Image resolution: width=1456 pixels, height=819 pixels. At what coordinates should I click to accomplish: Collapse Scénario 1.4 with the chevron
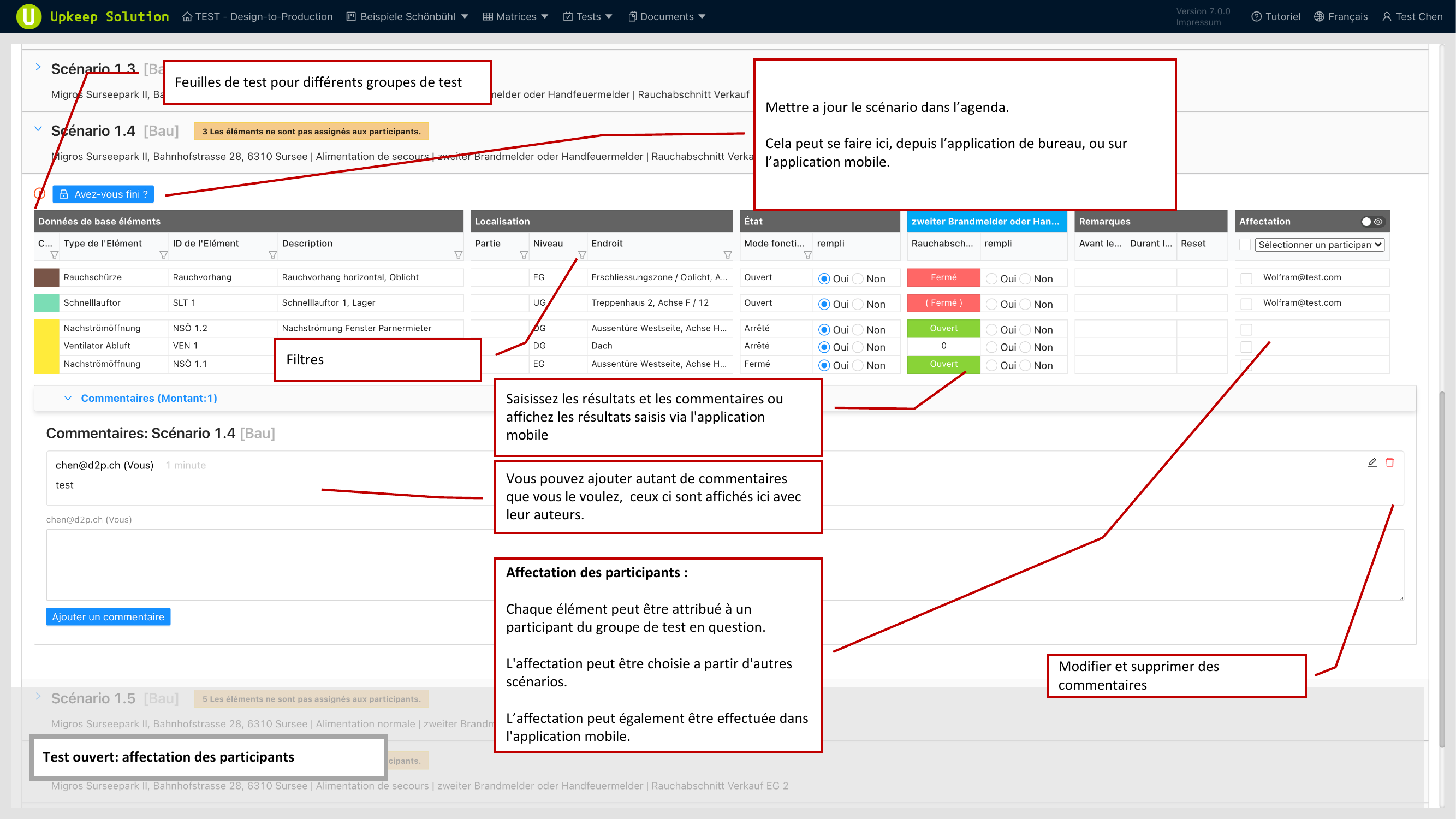coord(38,129)
